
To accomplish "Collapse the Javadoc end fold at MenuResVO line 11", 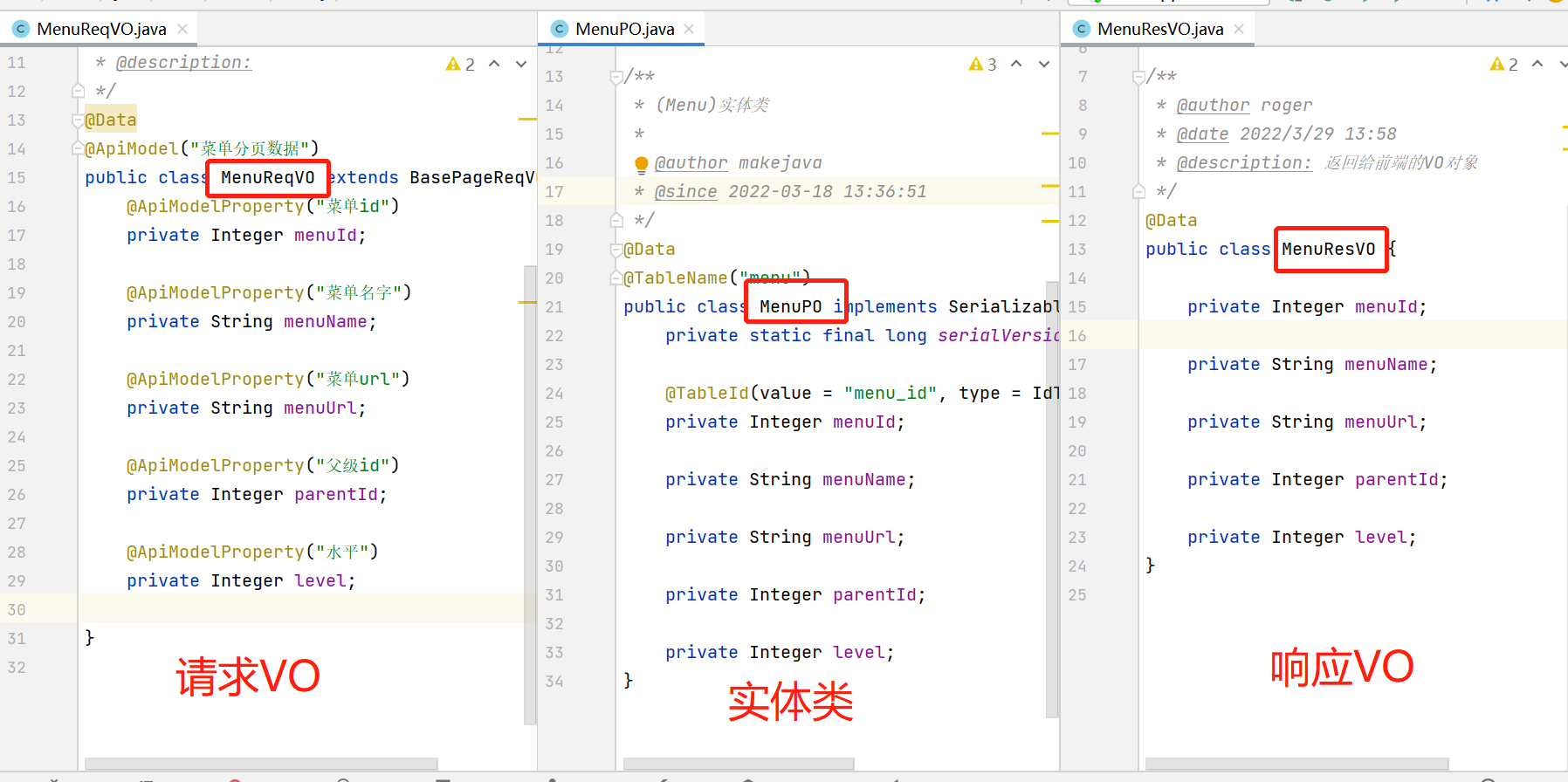I will pos(1138,191).
